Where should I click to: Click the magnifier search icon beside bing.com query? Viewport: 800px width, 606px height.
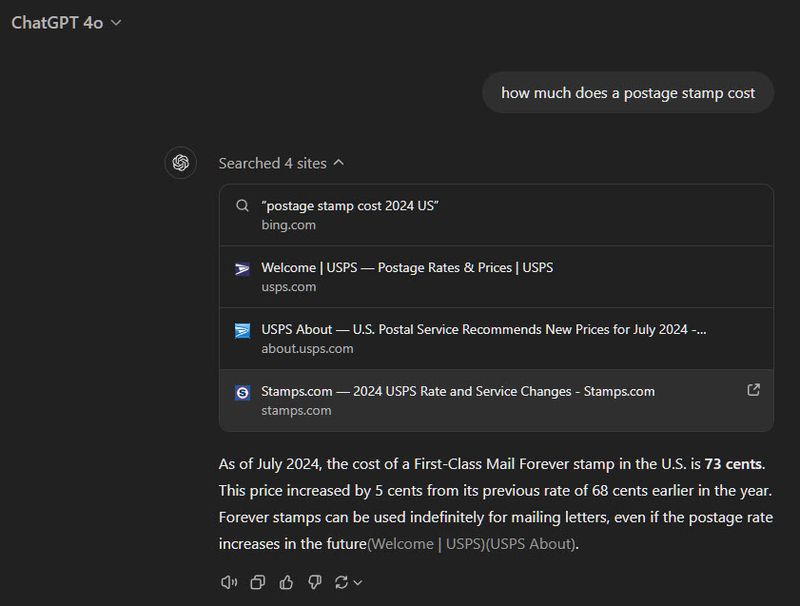pos(242,206)
